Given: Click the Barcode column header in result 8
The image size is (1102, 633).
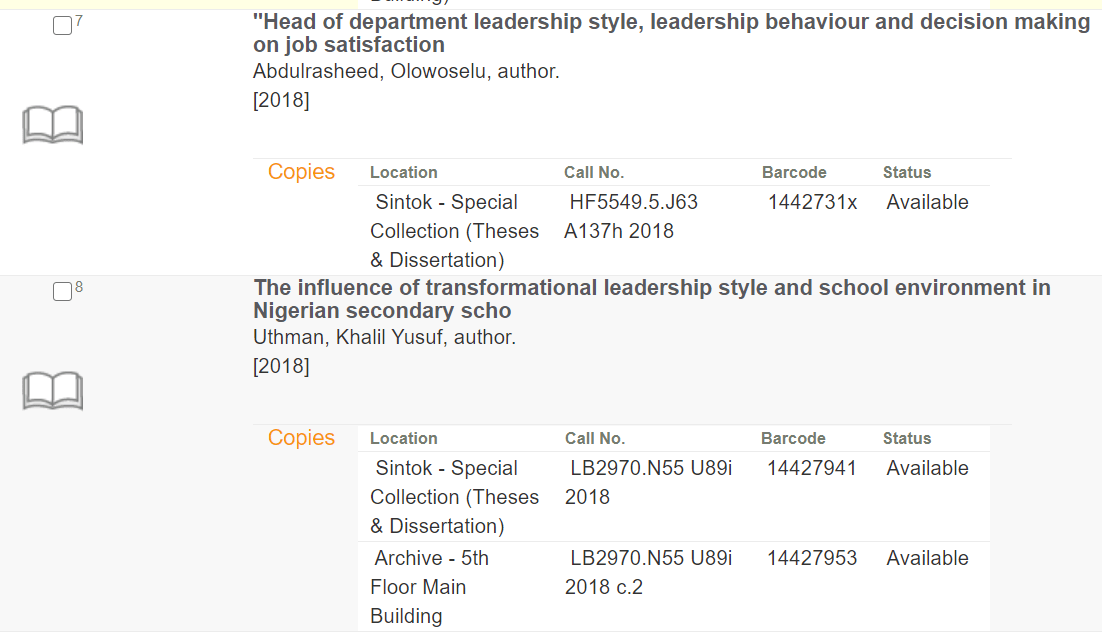Looking at the screenshot, I should point(793,439).
